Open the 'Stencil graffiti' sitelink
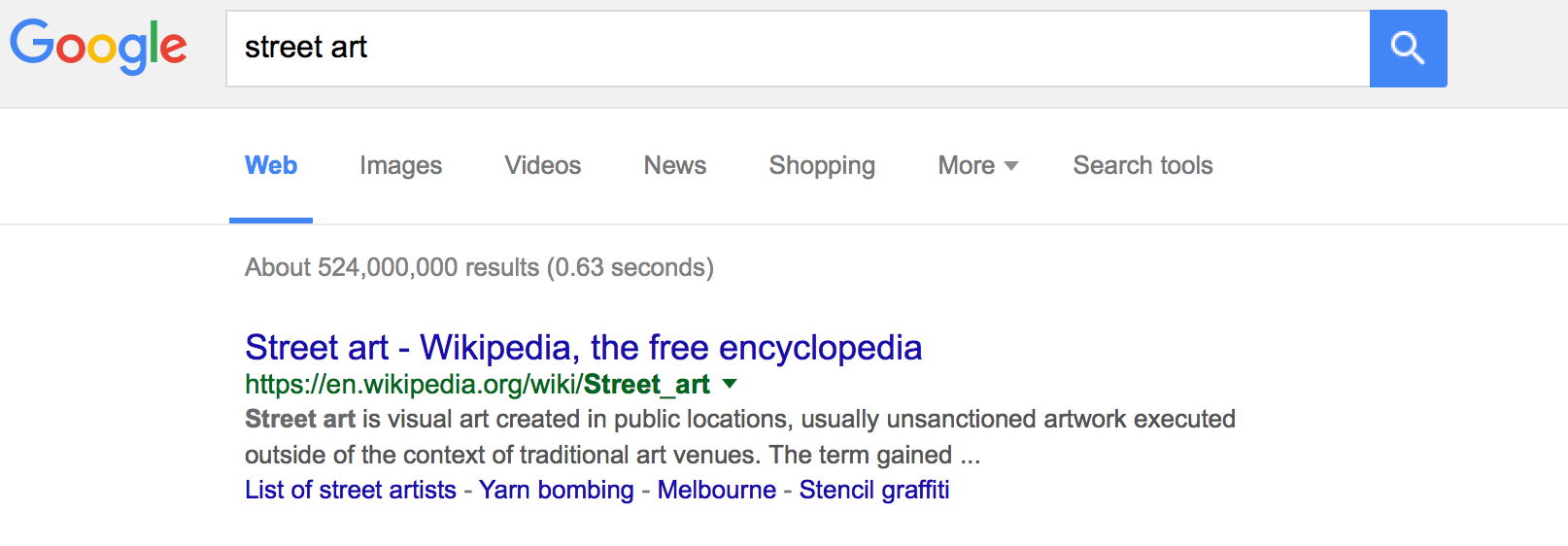1568x546 pixels. [x=873, y=490]
